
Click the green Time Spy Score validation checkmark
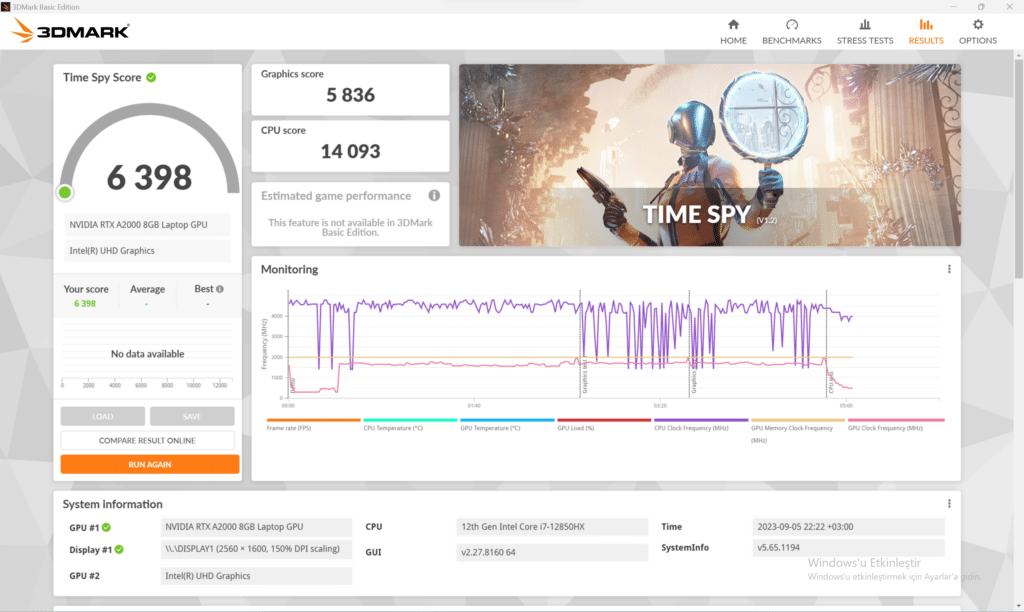(x=152, y=77)
